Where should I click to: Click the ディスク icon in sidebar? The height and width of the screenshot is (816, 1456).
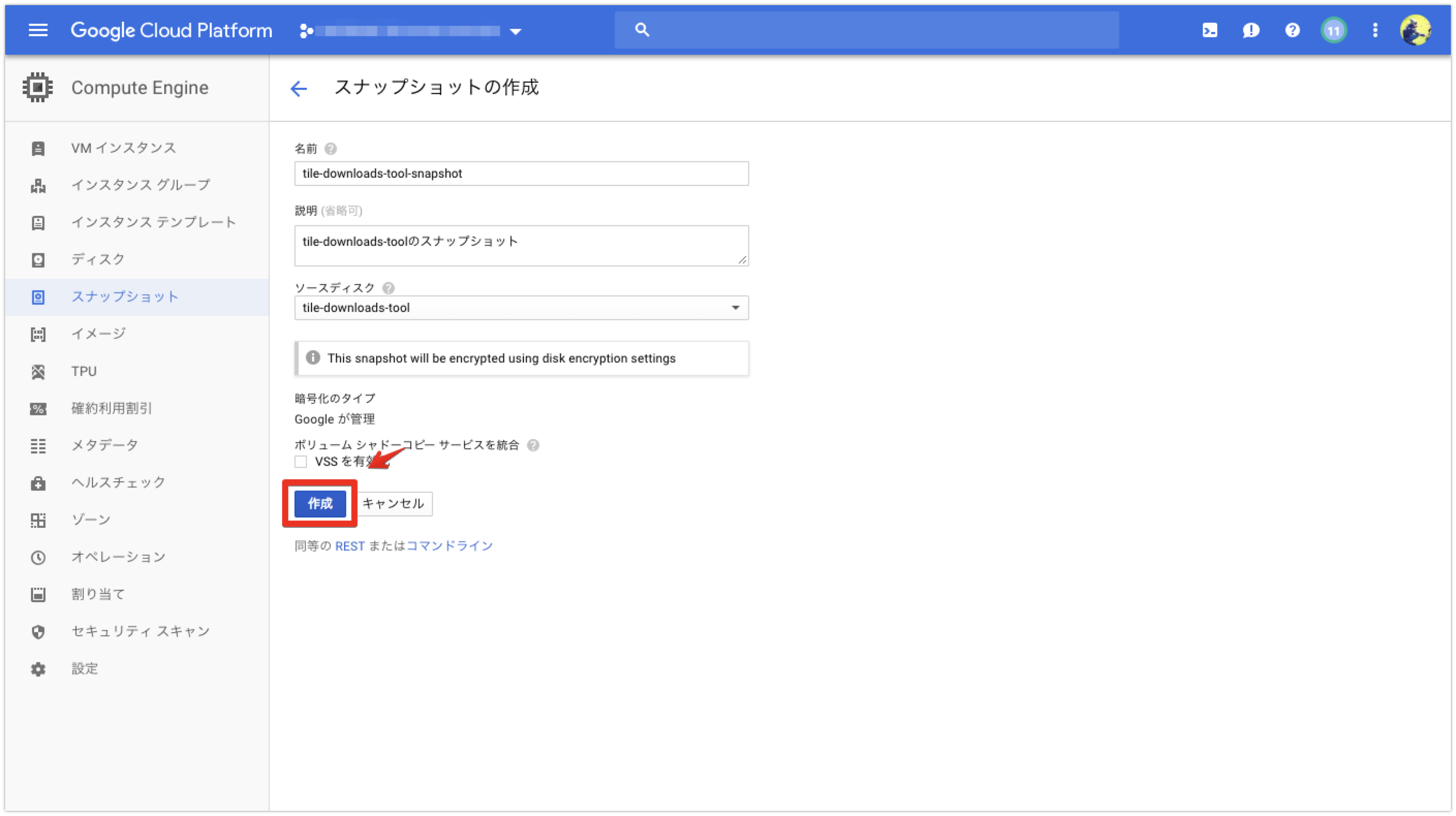tap(38, 259)
